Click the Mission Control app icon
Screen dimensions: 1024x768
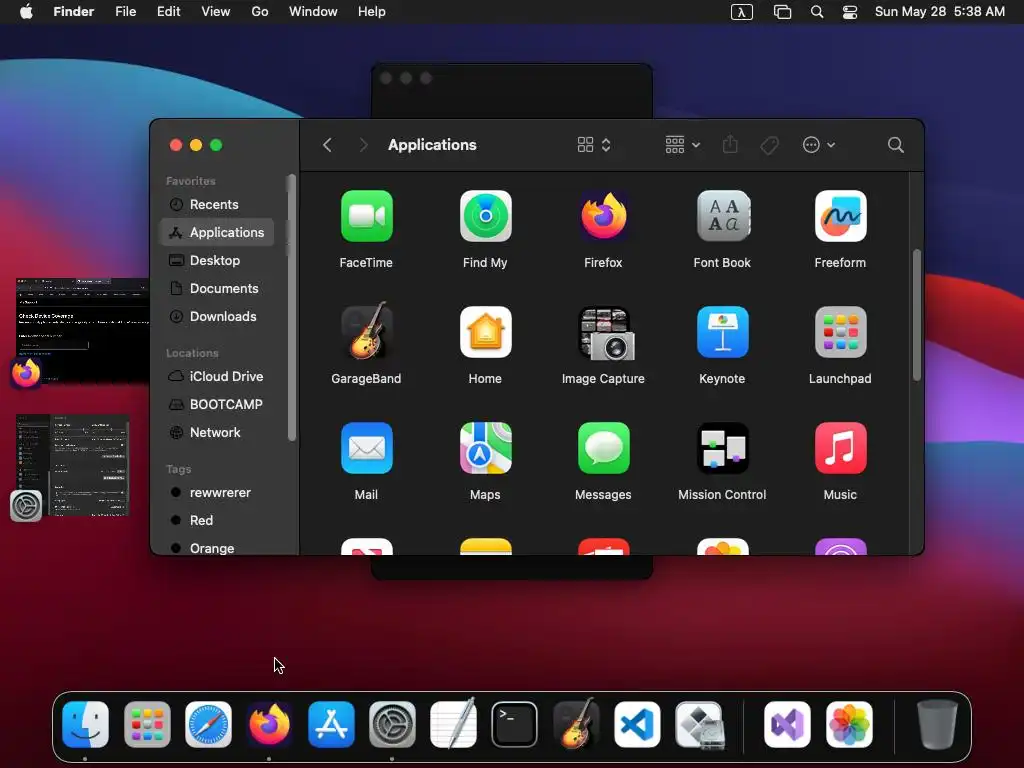[x=722, y=449]
